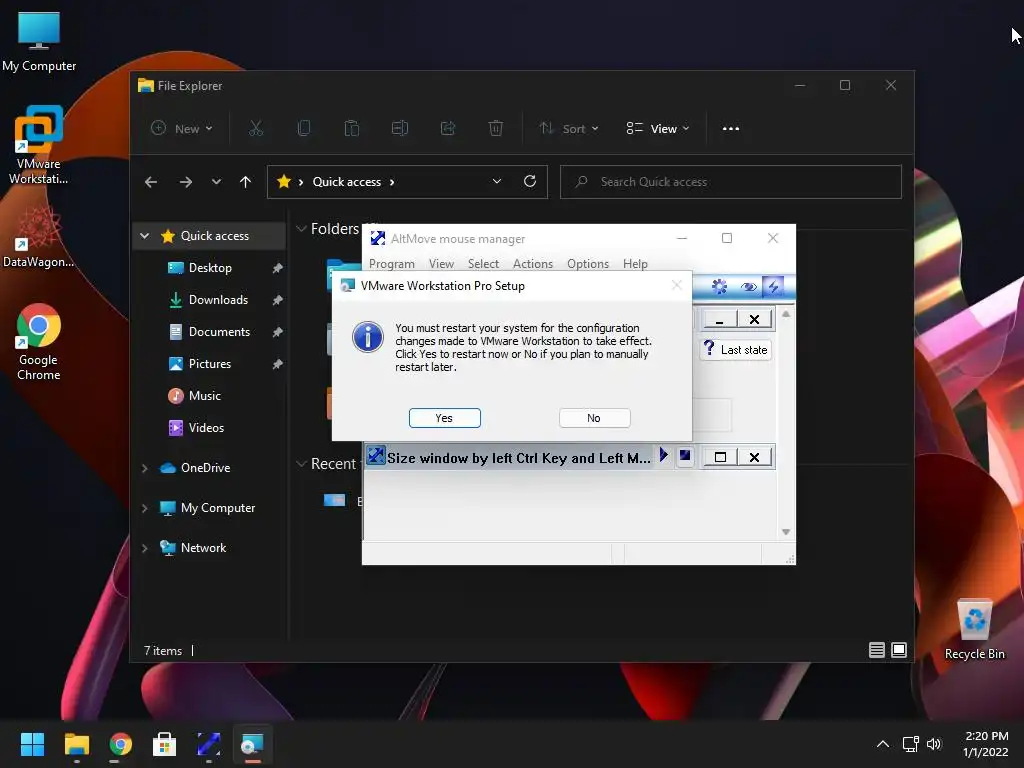Click the X button above Last state
This screenshot has height=768, width=1024.
tap(754, 319)
